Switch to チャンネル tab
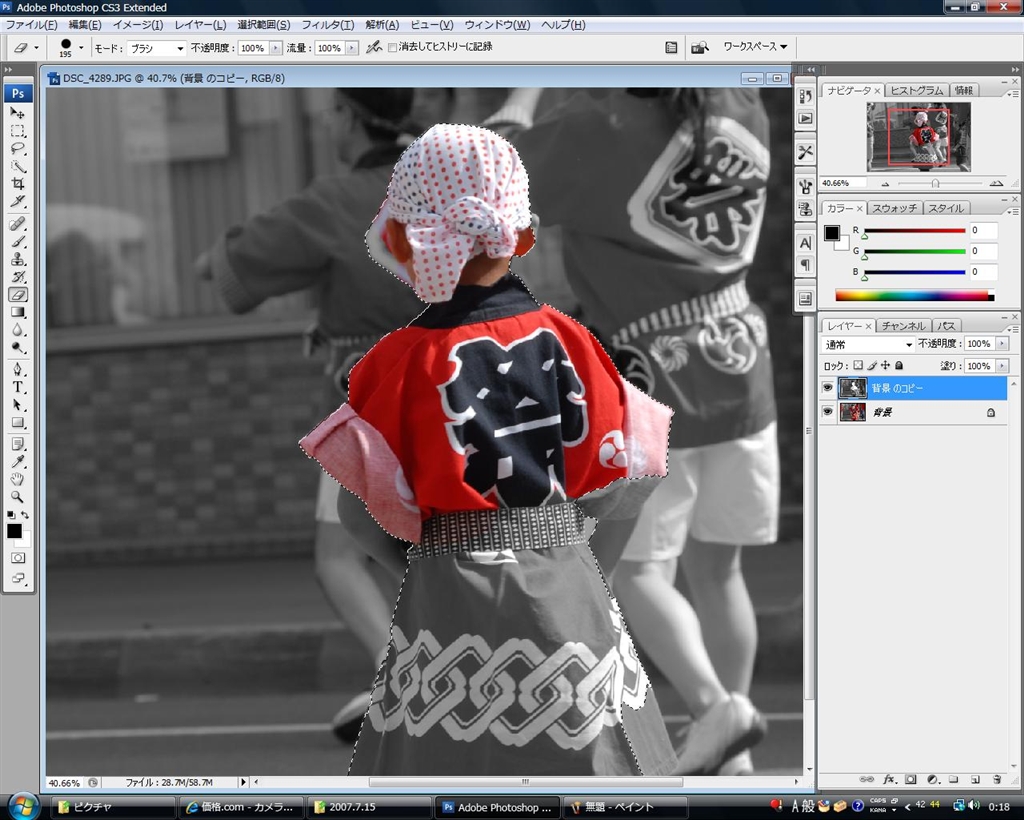Screen dimensions: 1024x820 [904, 326]
